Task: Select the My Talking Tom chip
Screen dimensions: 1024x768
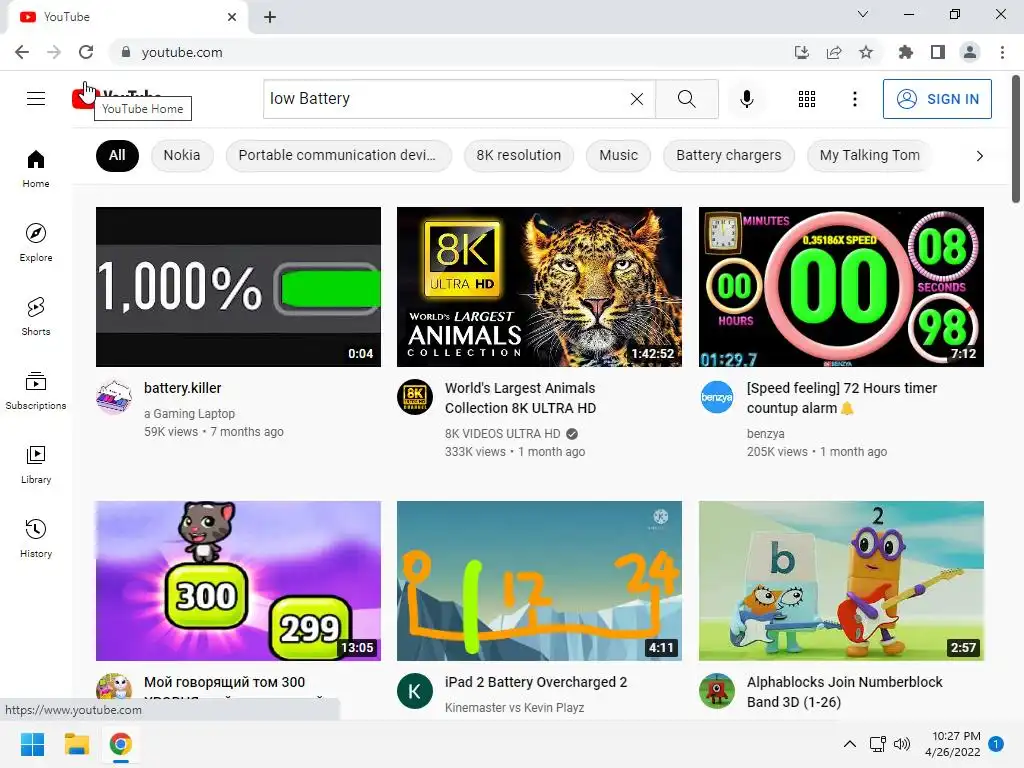Action: click(x=869, y=155)
